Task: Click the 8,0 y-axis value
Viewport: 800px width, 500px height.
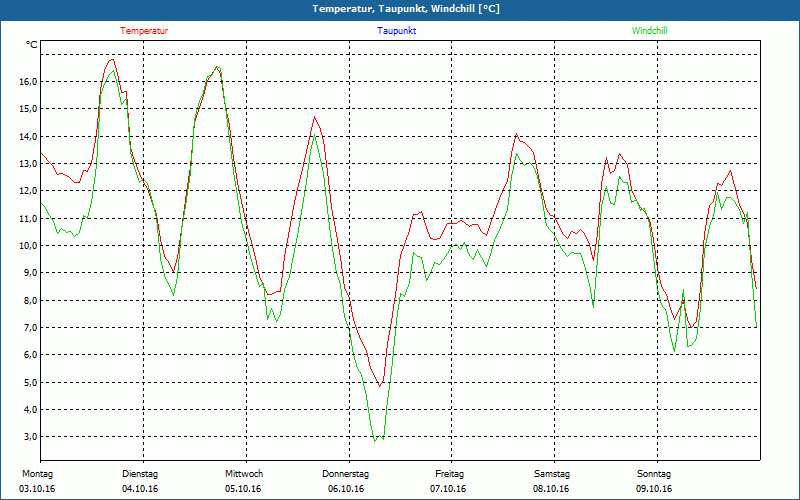Action: click(x=30, y=301)
